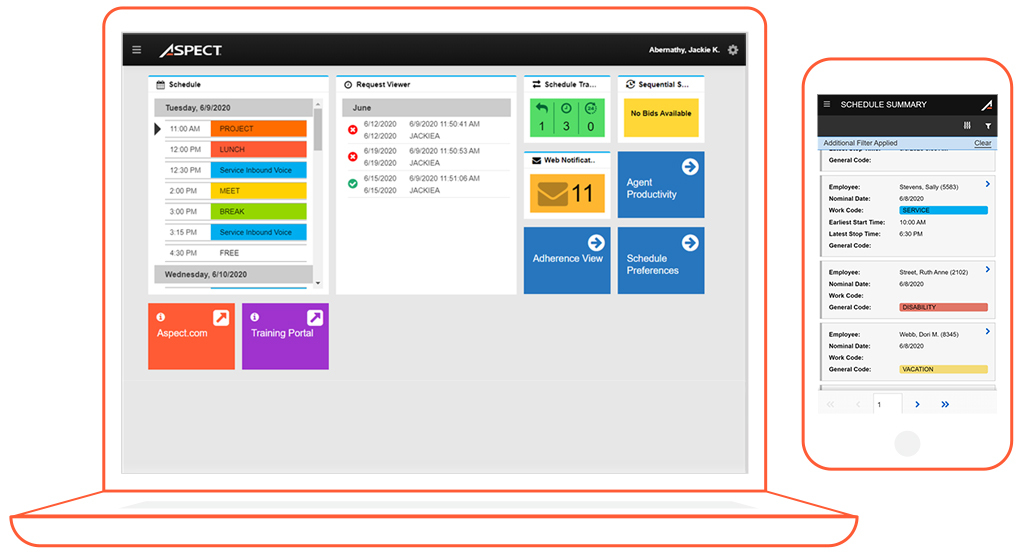Click the filter funnel icon in Schedule Summary
This screenshot has height=552, width=1024.
pos(988,126)
